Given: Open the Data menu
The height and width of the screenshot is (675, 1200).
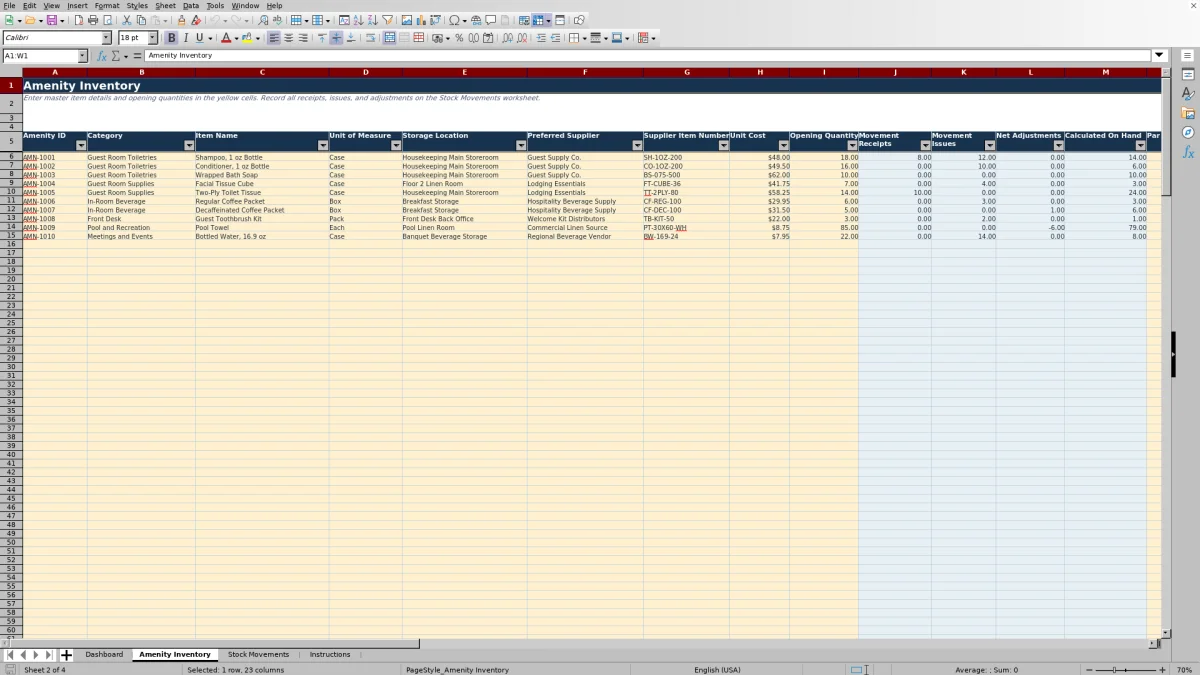Looking at the screenshot, I should click(x=190, y=6).
